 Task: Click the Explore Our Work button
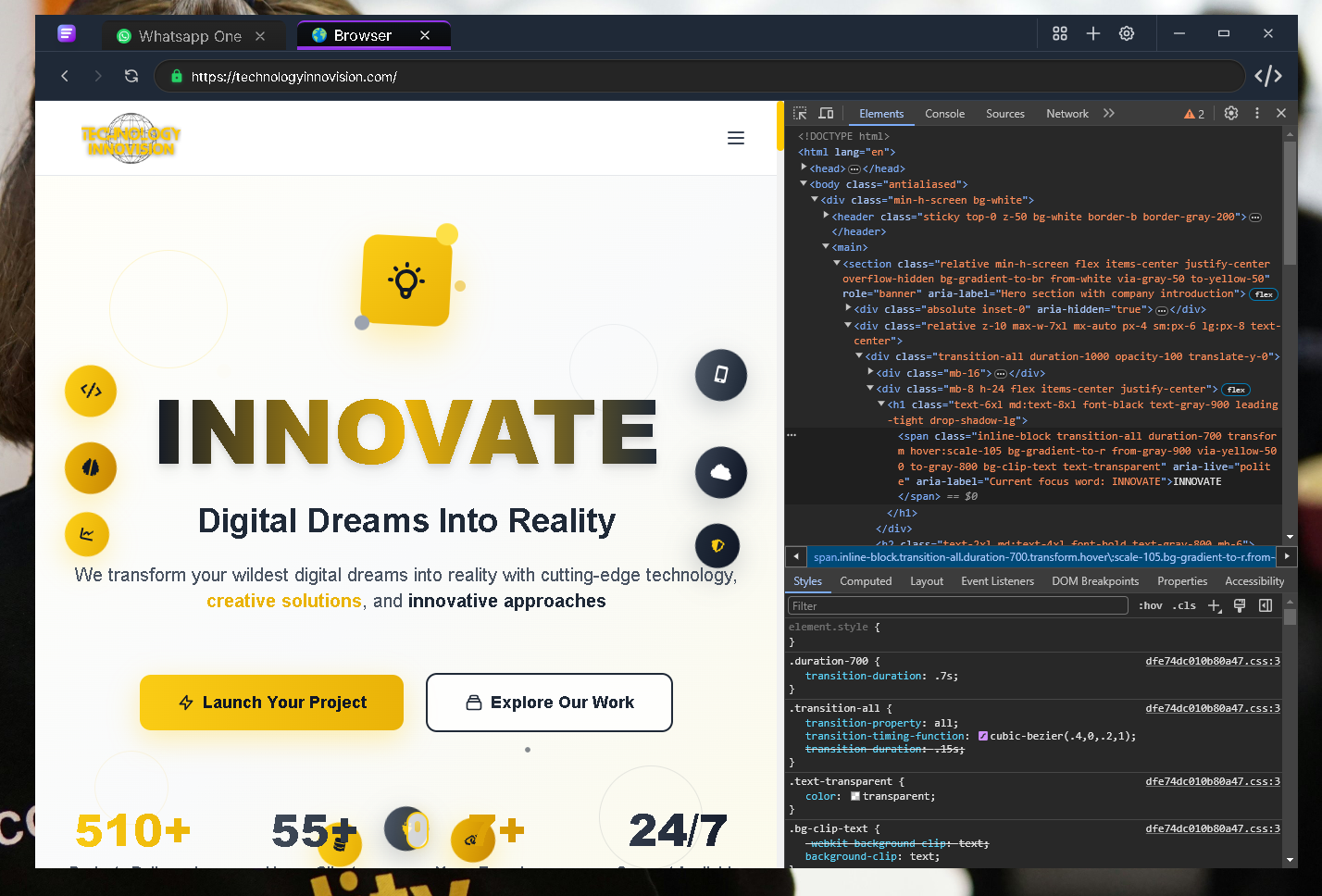coord(549,703)
